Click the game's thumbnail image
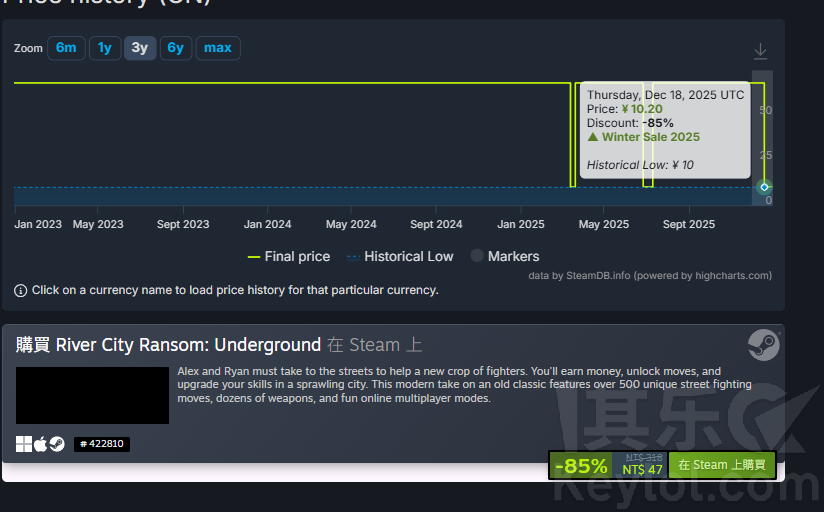 92,395
